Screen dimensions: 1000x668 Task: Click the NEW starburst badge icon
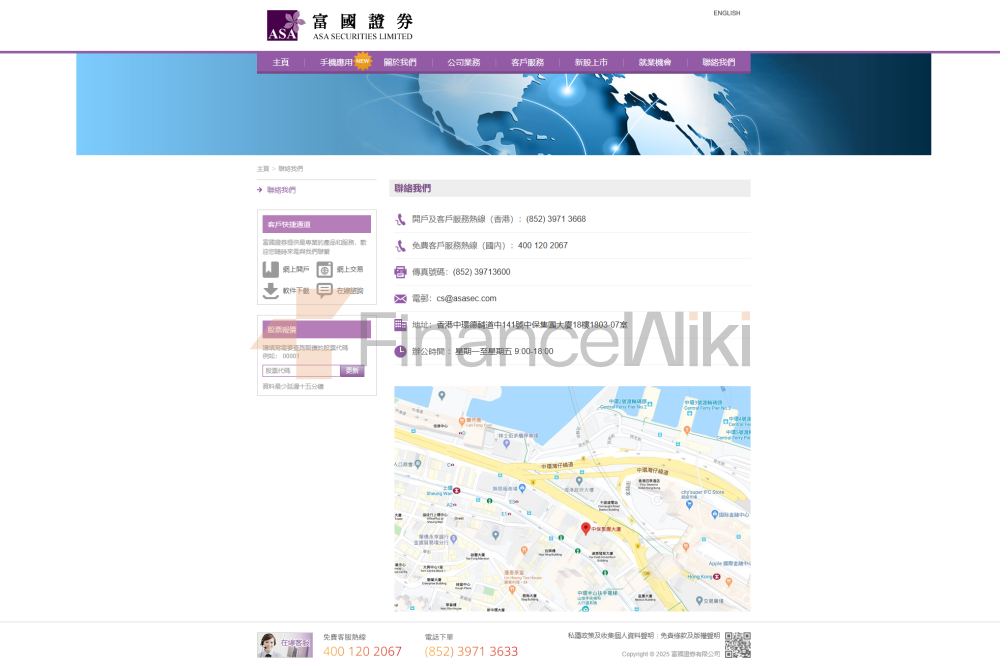(362, 61)
